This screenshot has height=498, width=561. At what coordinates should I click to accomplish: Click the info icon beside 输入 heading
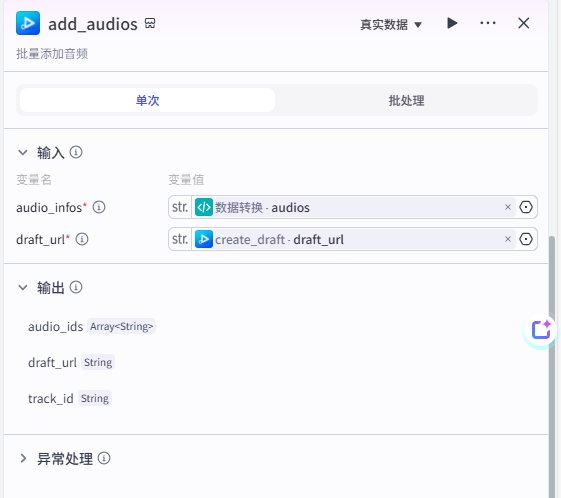pyautogui.click(x=76, y=152)
